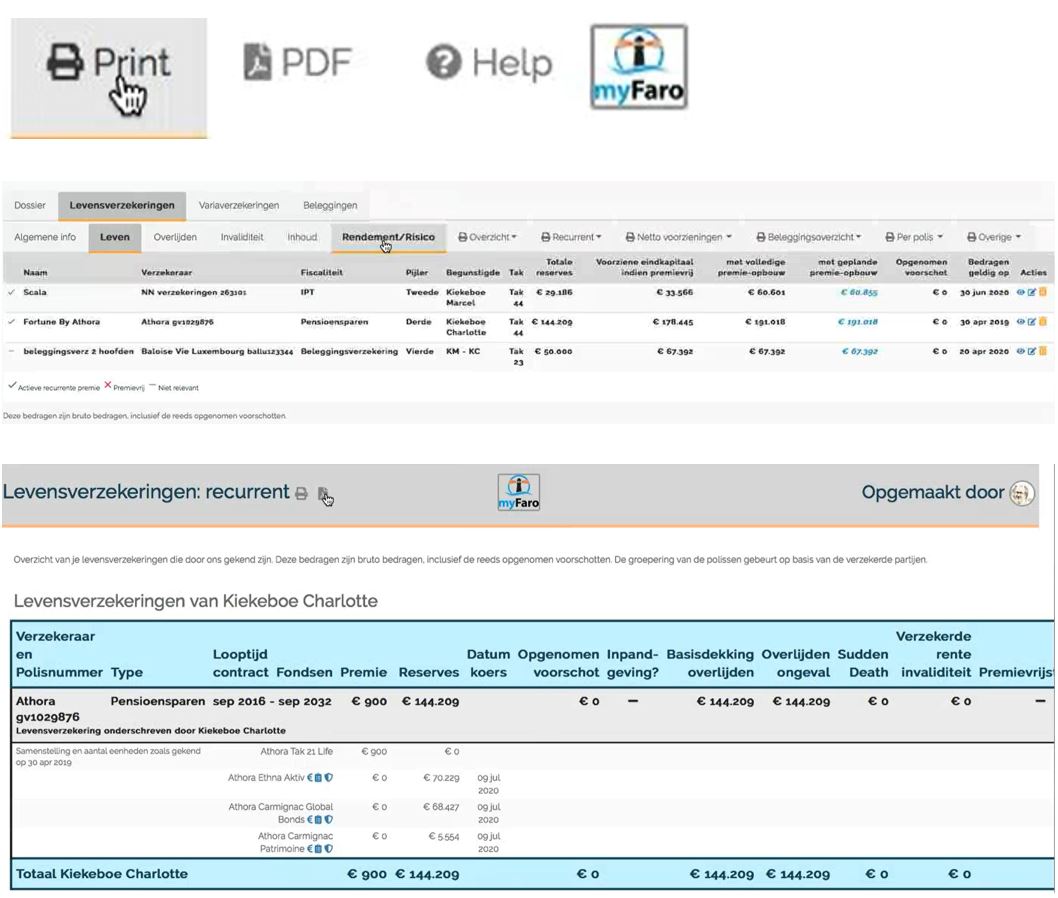This screenshot has width=1058, height=898.
Task: Click the euro icon next to Athora Ethna Aktiv
Action: coord(310,777)
